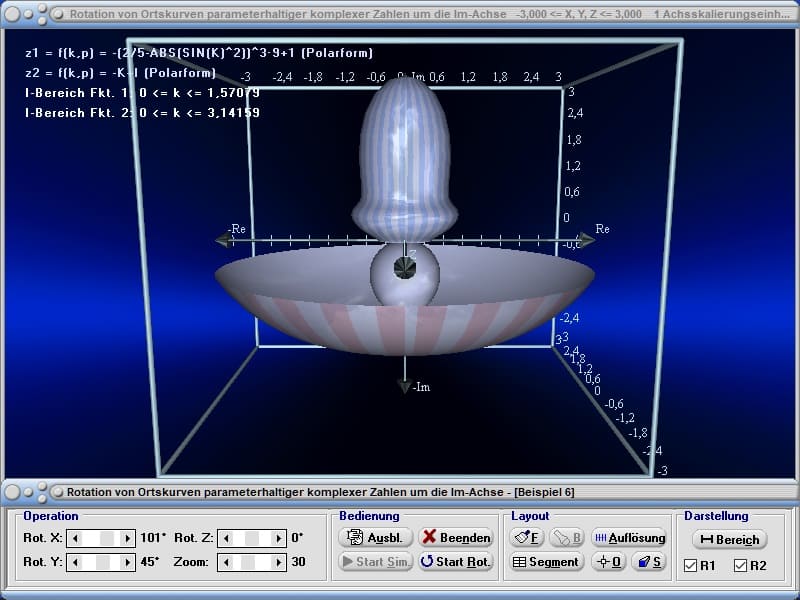800x600 pixels.
Task: Increase Rot. Y with right arrow
Action: coord(127,562)
